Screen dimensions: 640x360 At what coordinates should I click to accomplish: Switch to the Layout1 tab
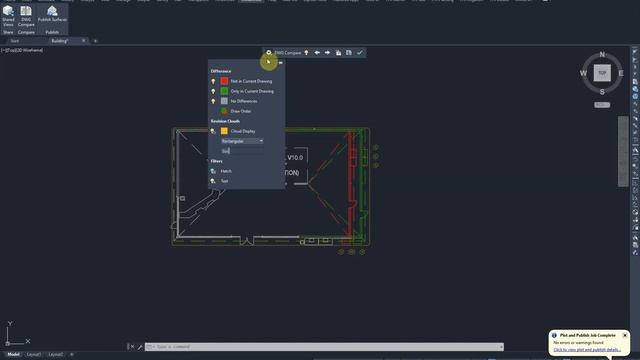coord(34,354)
